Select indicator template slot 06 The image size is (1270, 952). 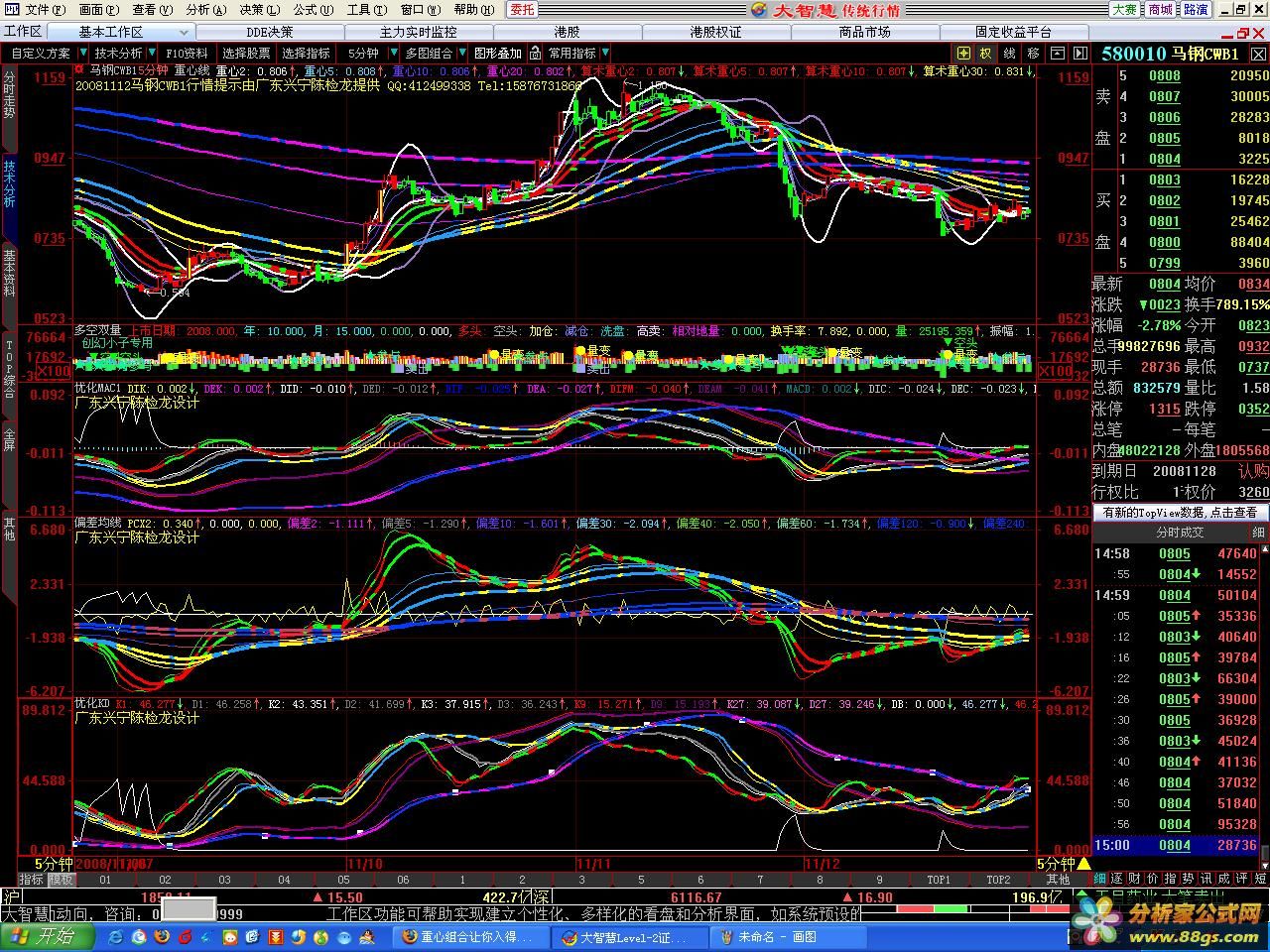(x=403, y=880)
